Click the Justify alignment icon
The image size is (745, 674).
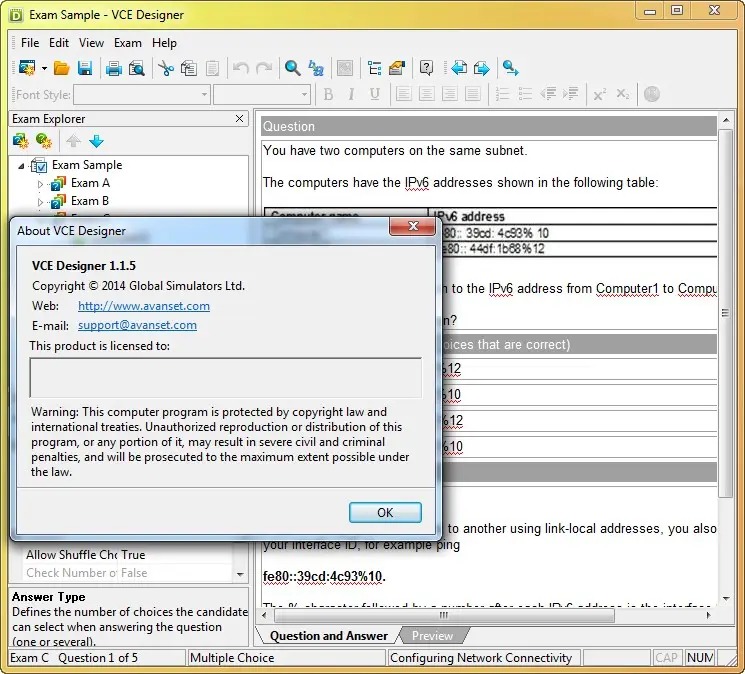coord(472,94)
